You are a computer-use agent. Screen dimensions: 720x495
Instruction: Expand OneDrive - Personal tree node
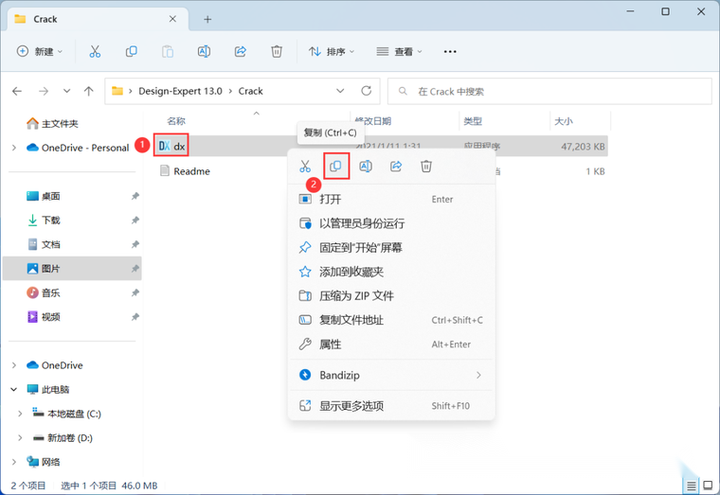pos(14,148)
